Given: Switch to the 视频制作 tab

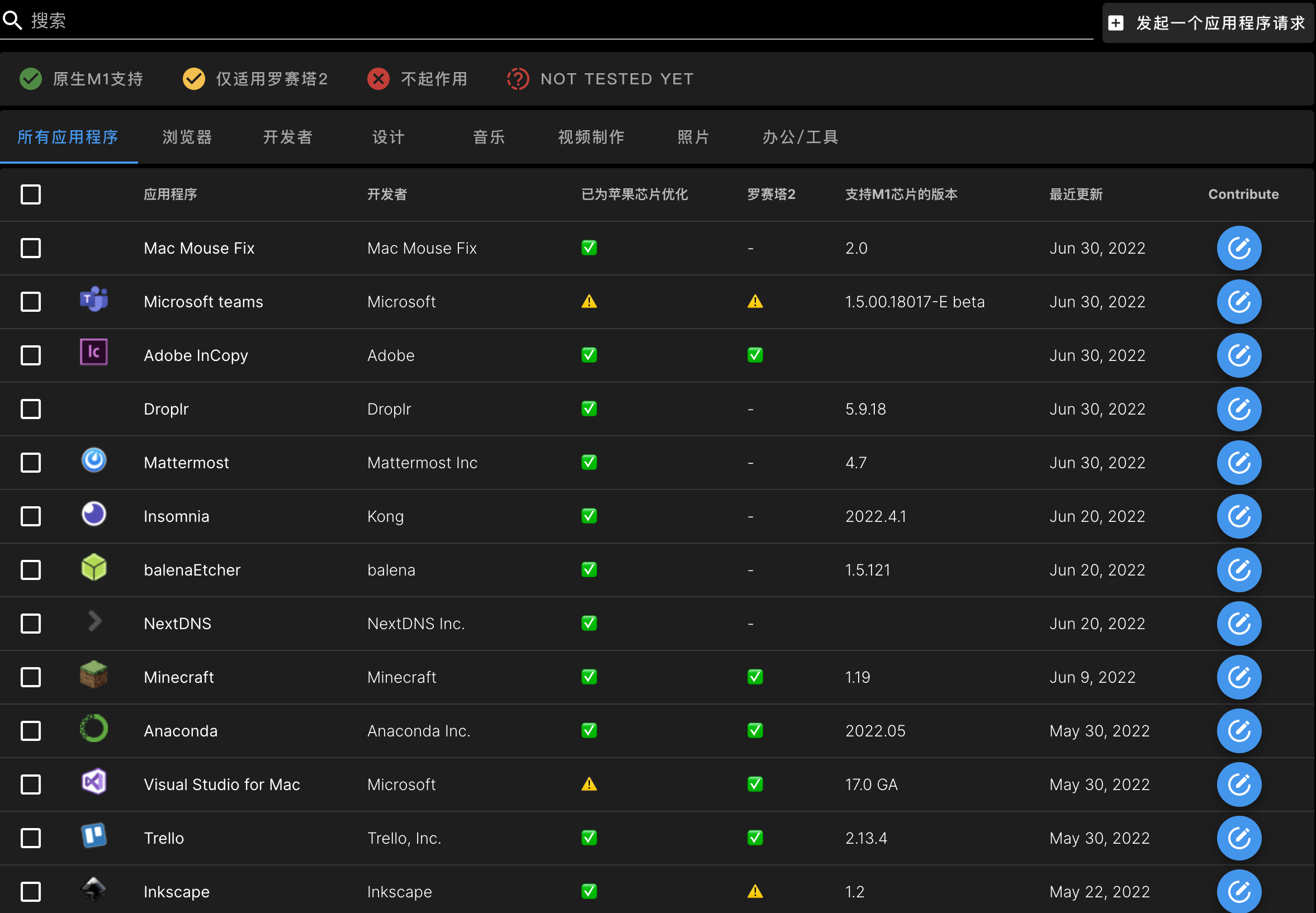Looking at the screenshot, I should pyautogui.click(x=591, y=137).
